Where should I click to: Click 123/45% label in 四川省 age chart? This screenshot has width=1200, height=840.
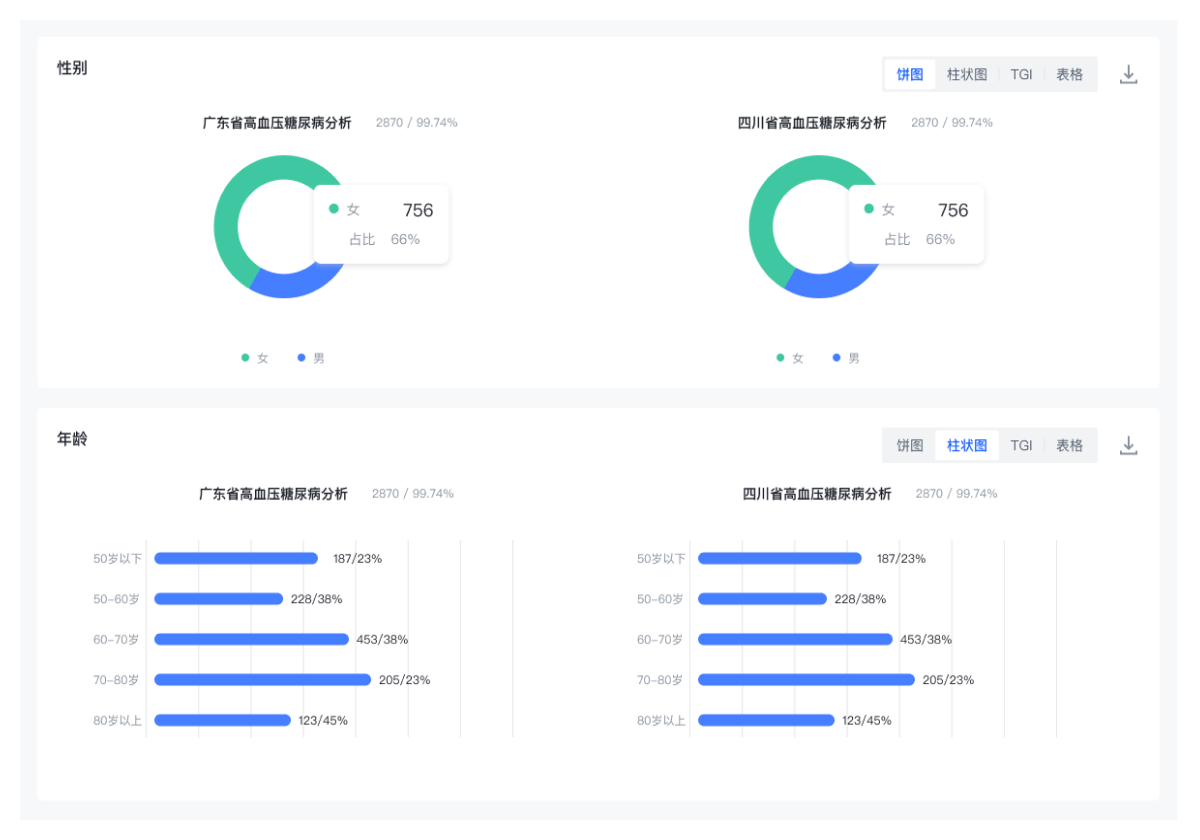click(867, 720)
